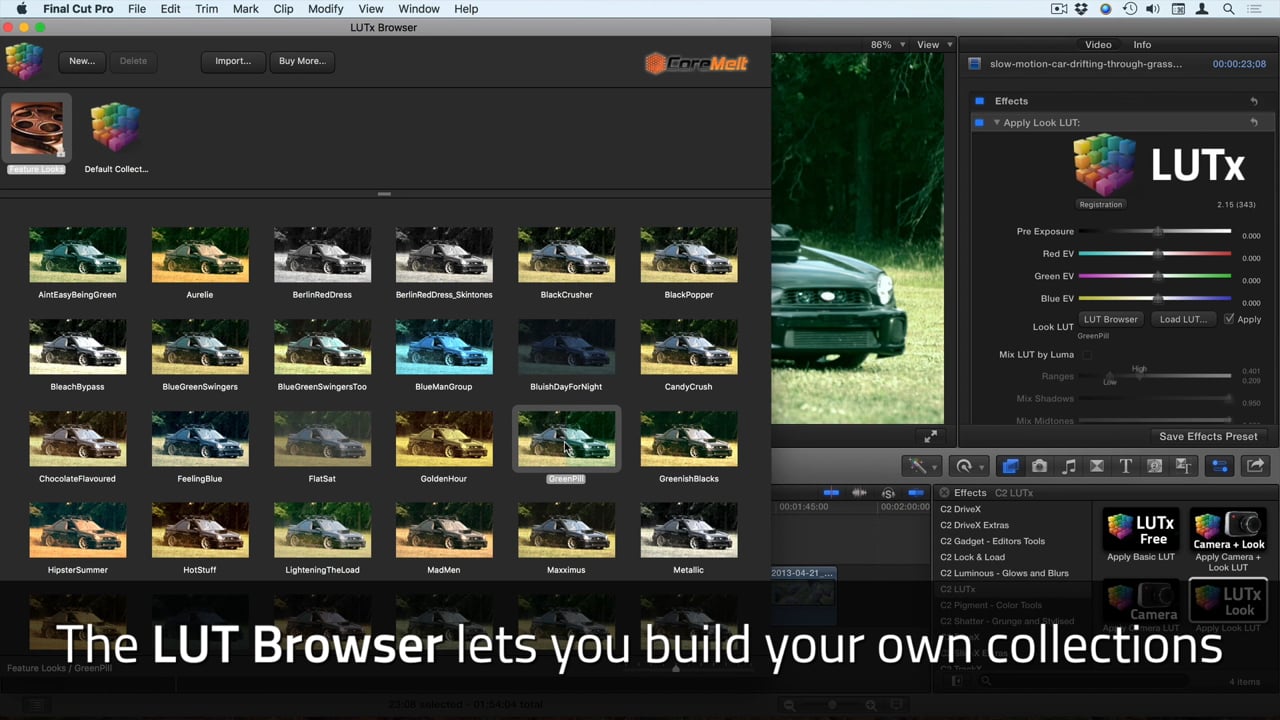Open the 86% viewer zoom dropdown
This screenshot has width=1280, height=720.
pyautogui.click(x=887, y=45)
